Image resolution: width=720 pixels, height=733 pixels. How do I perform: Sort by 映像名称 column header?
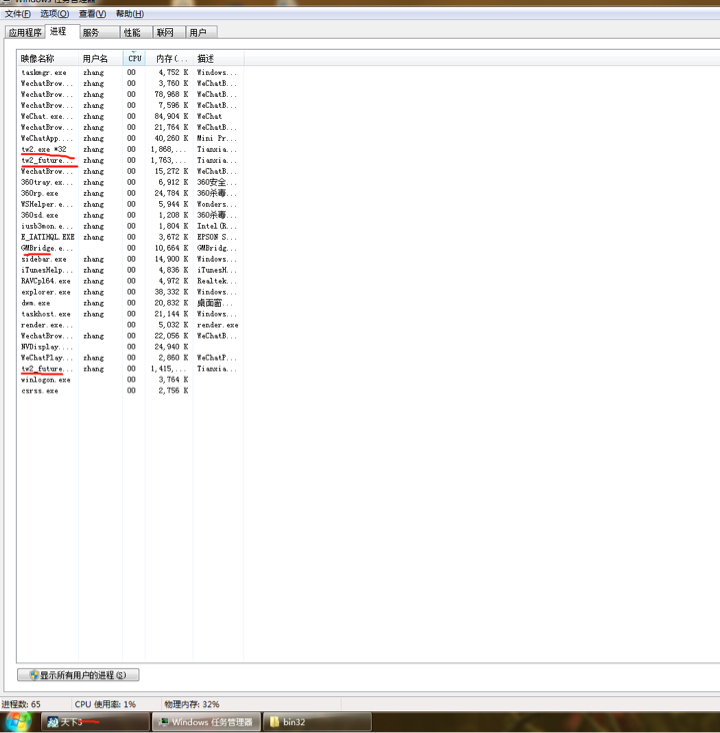pos(47,58)
